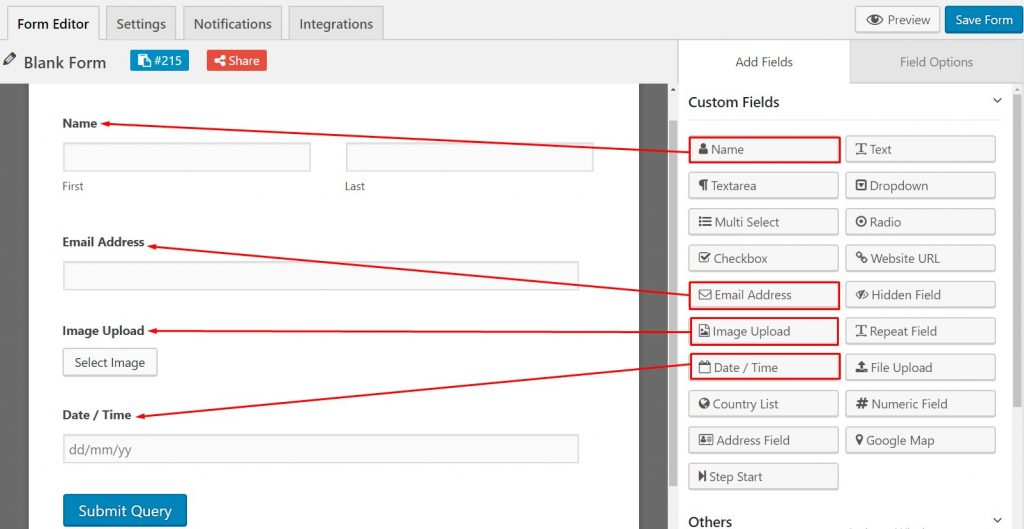Viewport: 1024px width, 529px height.
Task: Open the Field Options tab
Action: [936, 62]
